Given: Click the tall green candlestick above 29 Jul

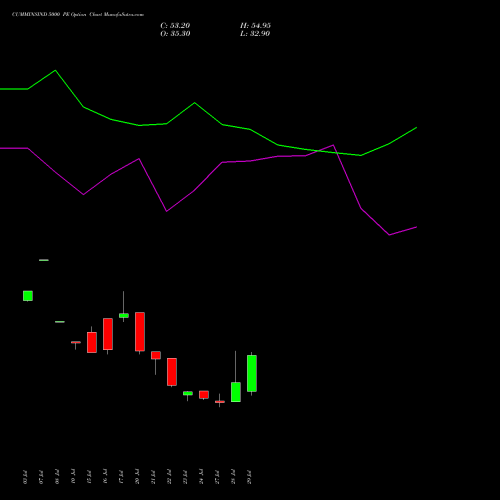Looking at the screenshot, I should (x=252, y=373).
